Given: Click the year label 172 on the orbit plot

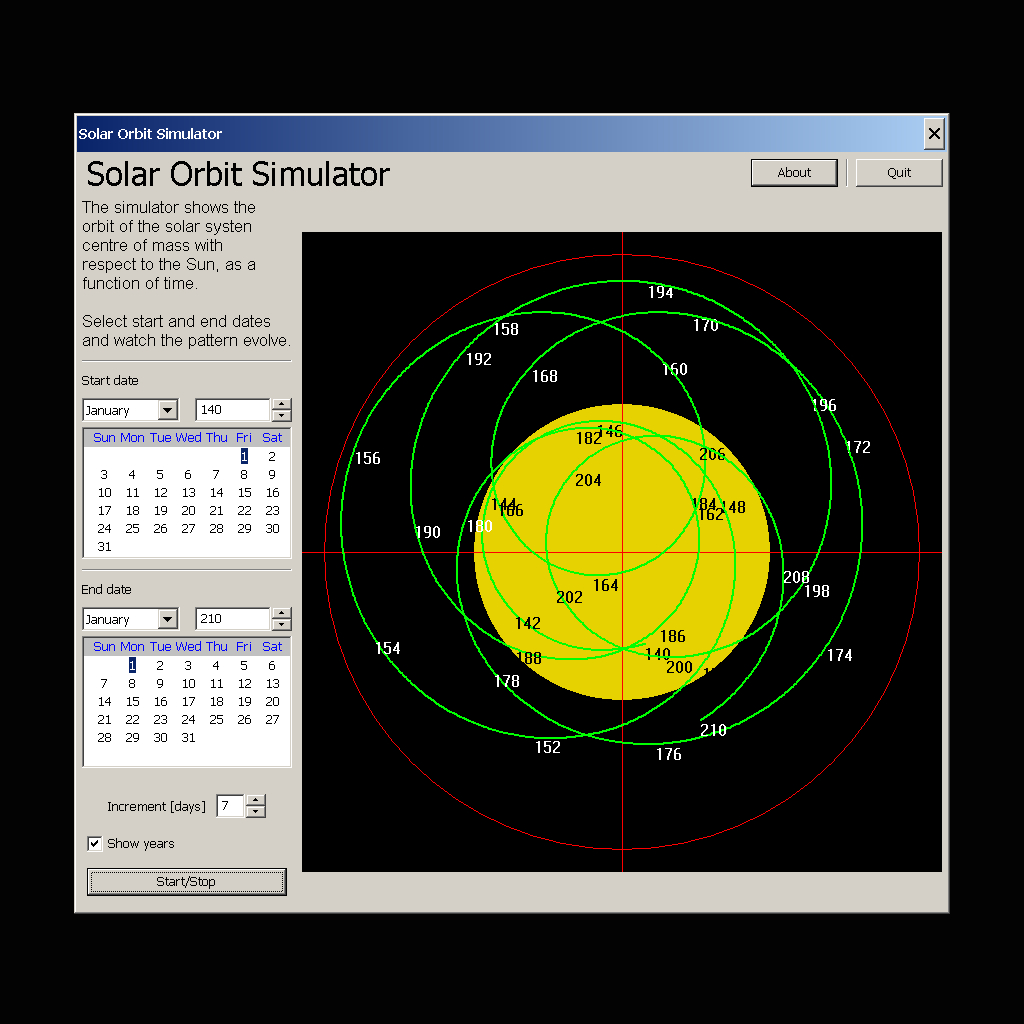Looking at the screenshot, I should pos(857,447).
